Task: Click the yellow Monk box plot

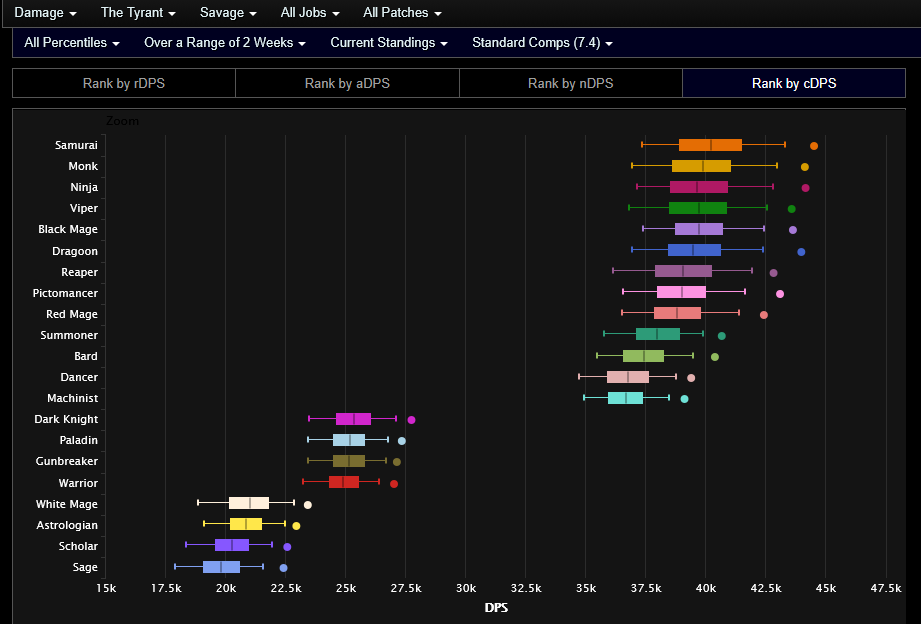Action: pyautogui.click(x=701, y=166)
